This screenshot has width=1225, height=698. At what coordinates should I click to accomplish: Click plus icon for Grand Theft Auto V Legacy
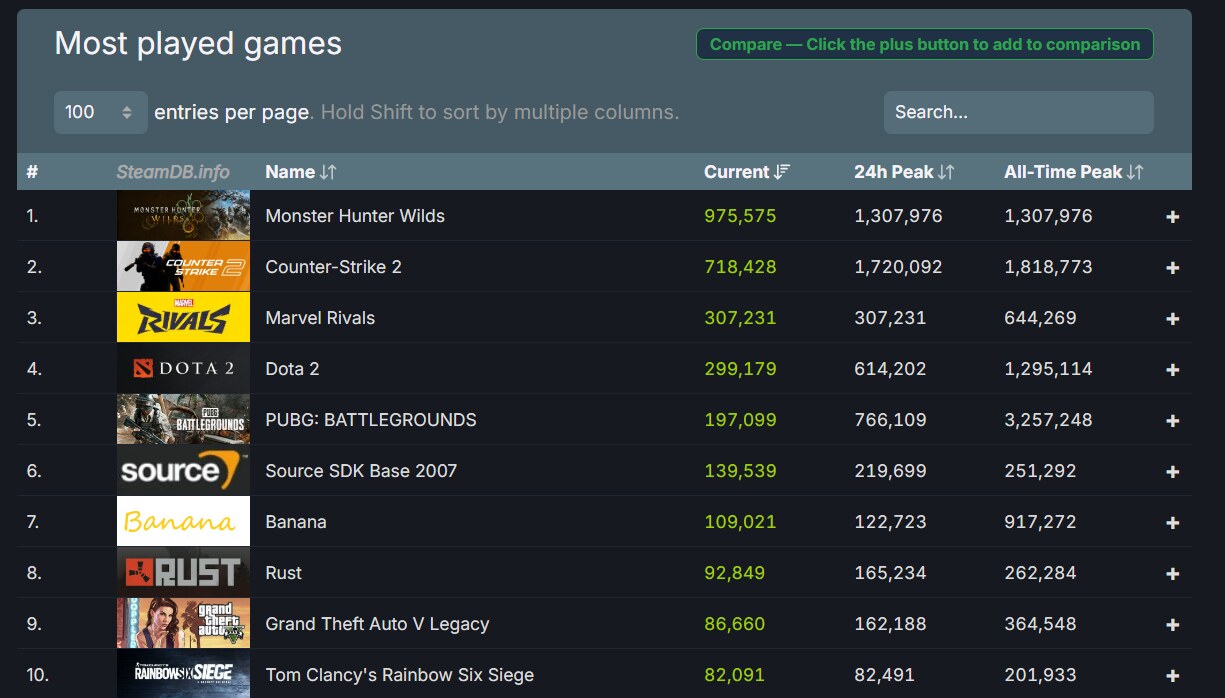click(1173, 625)
